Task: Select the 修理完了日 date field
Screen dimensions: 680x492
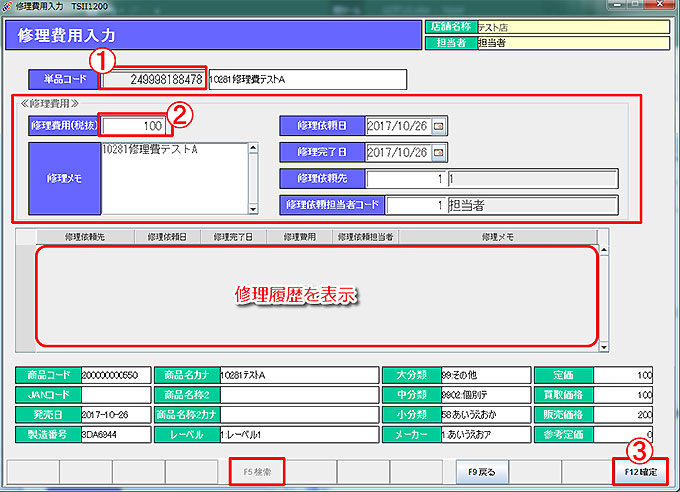Action: pyautogui.click(x=397, y=153)
